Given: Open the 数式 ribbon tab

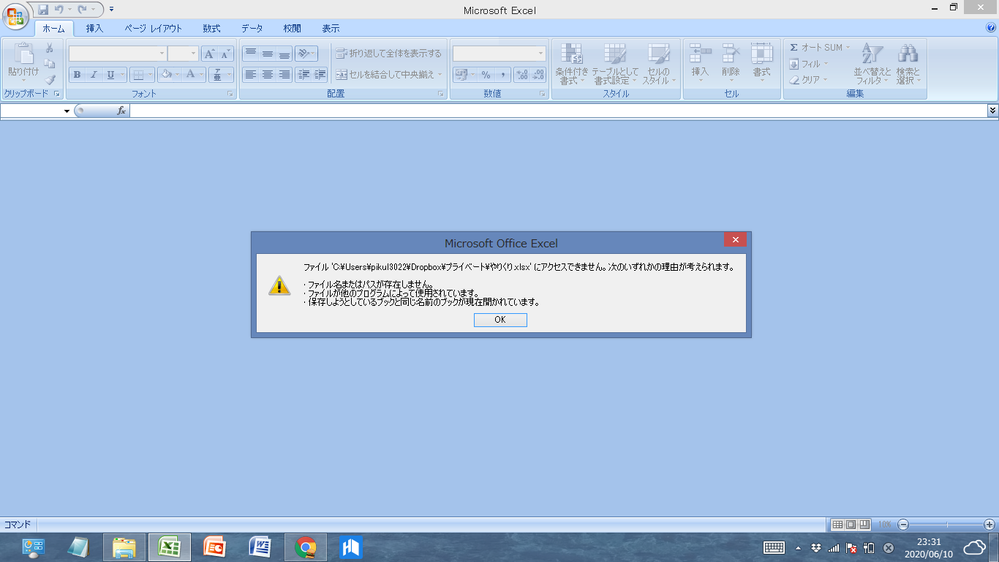Looking at the screenshot, I should click(x=212, y=29).
